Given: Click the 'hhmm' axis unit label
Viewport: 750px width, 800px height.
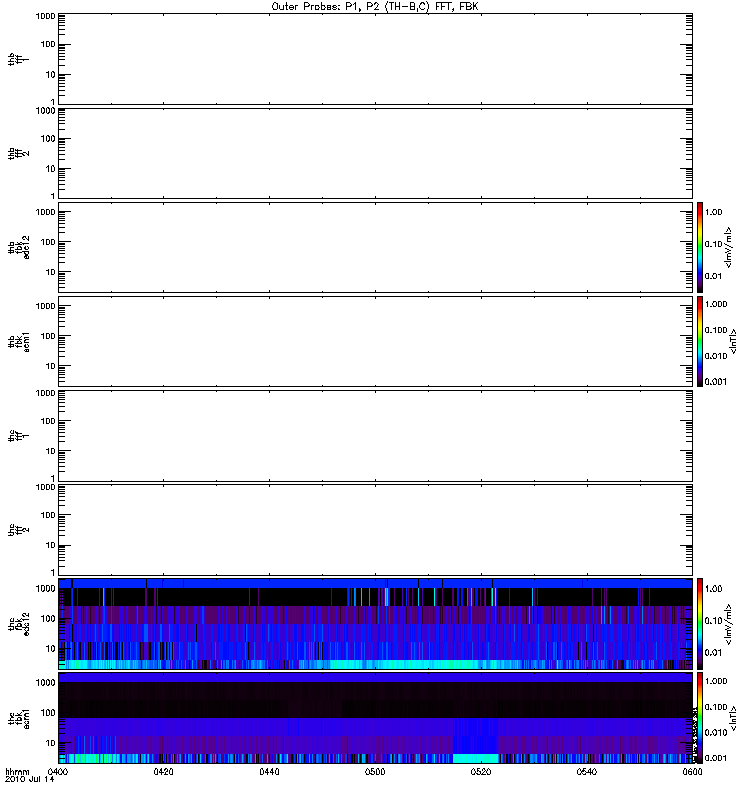Looking at the screenshot, I should pyautogui.click(x=17, y=771).
